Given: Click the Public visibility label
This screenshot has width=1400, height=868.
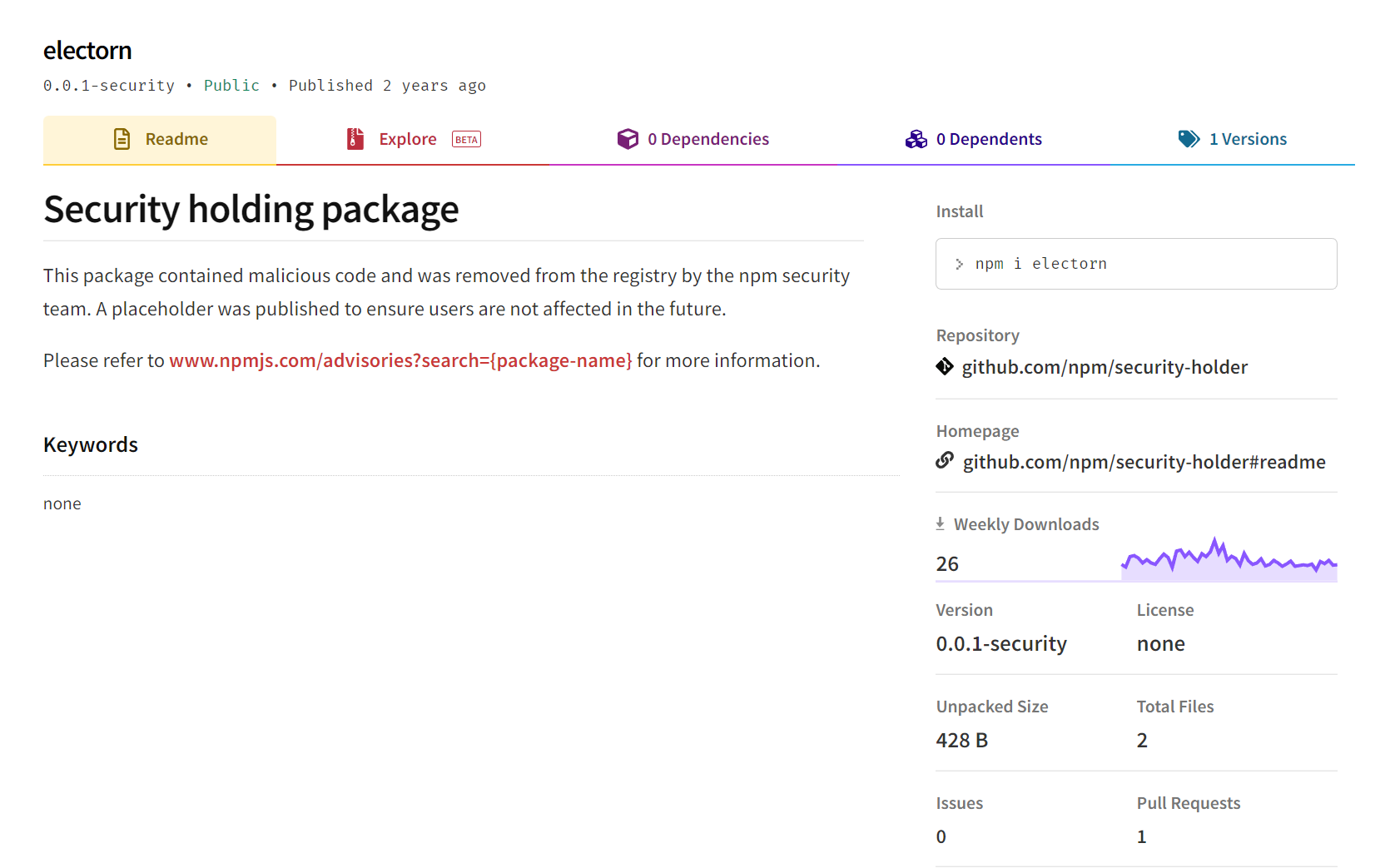Looking at the screenshot, I should click(x=231, y=86).
